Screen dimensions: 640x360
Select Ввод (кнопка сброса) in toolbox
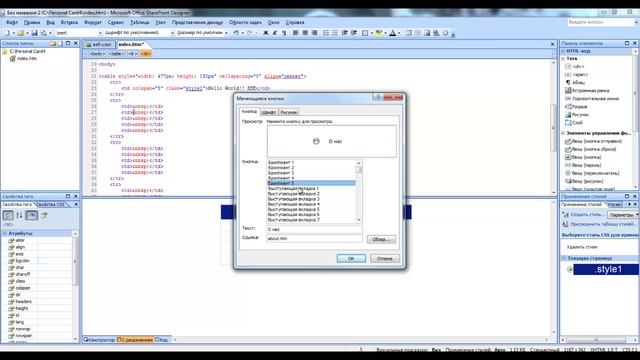click(x=591, y=149)
